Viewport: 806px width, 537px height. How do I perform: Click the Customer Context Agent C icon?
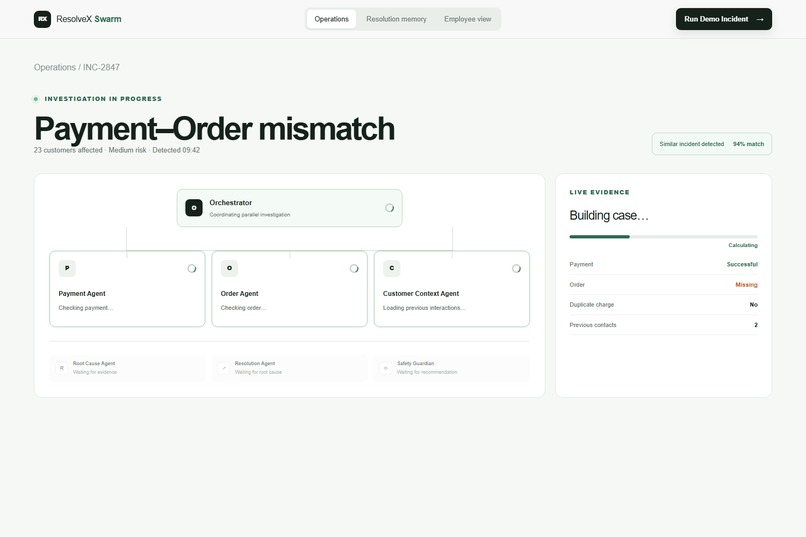pyautogui.click(x=392, y=268)
